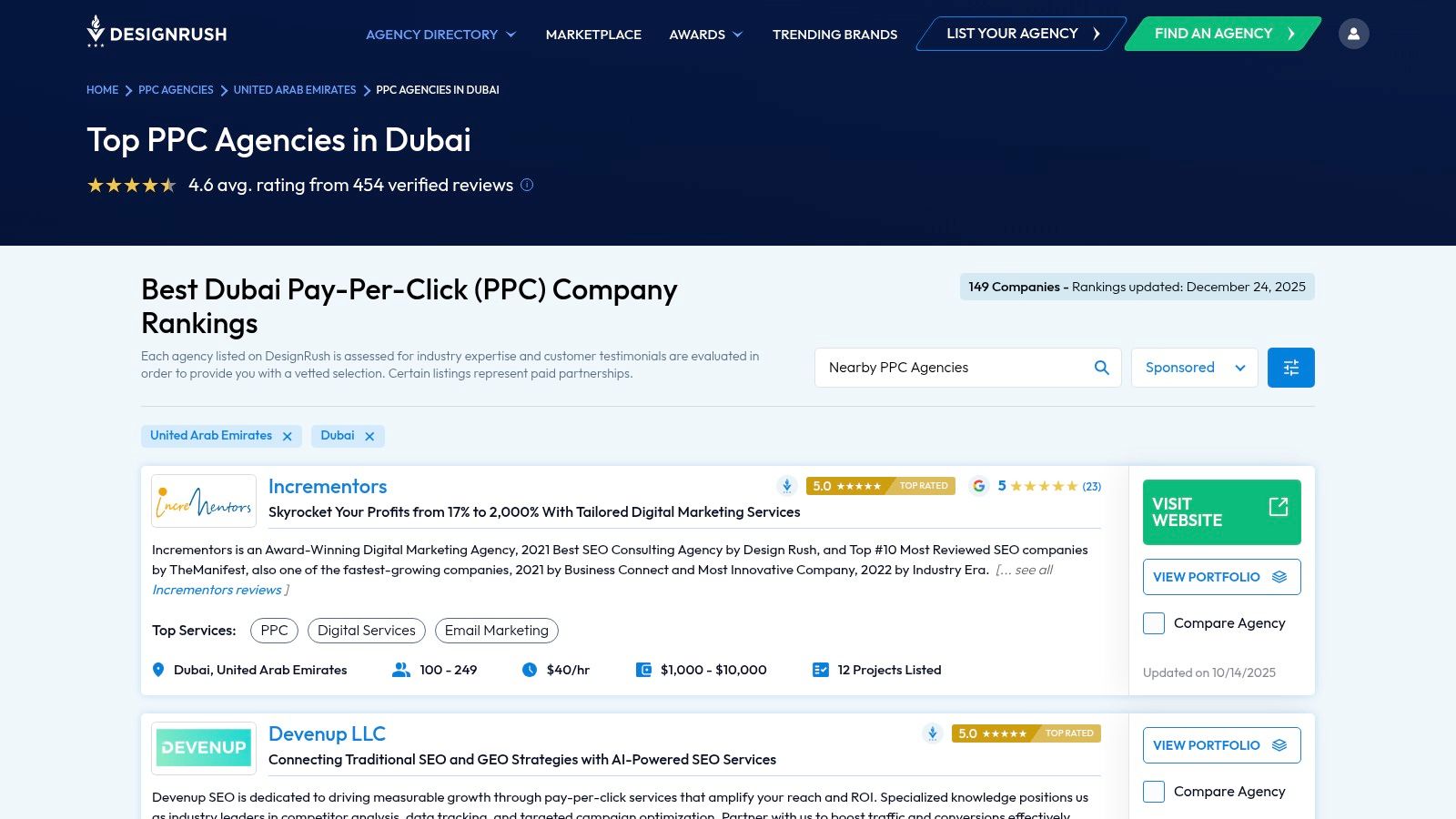Image resolution: width=1456 pixels, height=819 pixels.
Task: Click the location pin icon for Incrementors
Action: [x=157, y=670]
